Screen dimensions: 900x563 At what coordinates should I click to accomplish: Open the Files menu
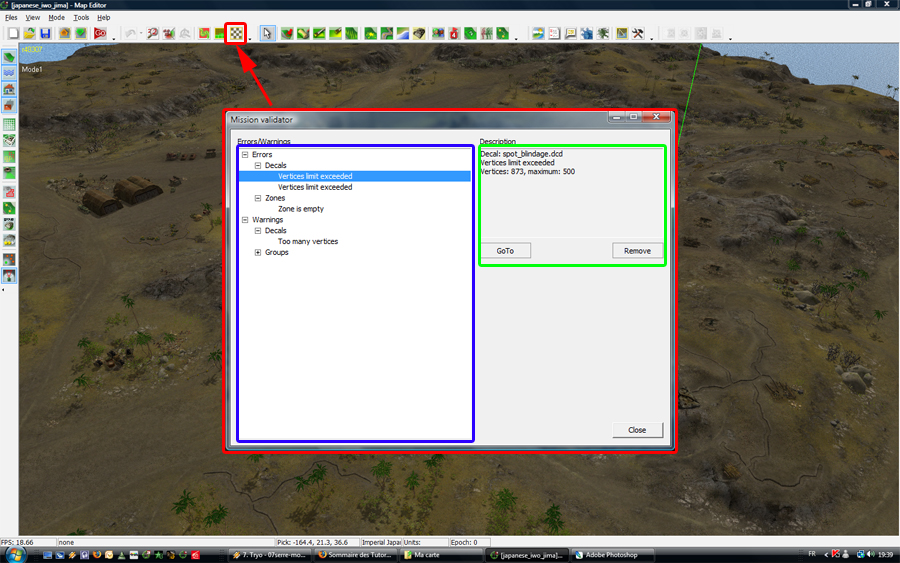11,18
